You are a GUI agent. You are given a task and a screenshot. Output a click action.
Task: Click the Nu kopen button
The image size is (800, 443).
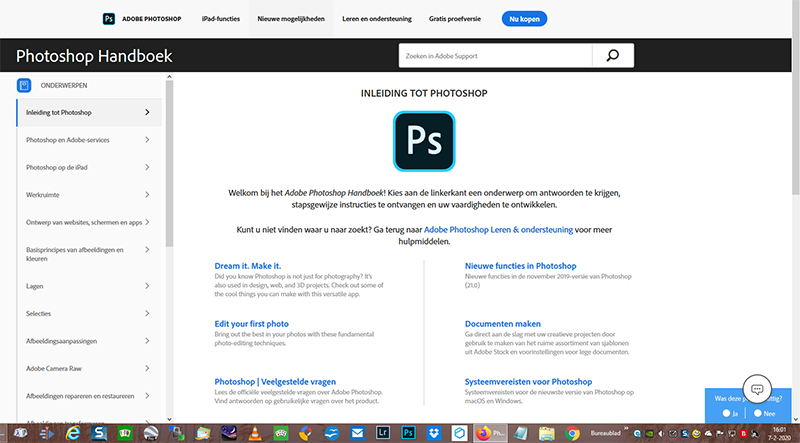pos(524,19)
